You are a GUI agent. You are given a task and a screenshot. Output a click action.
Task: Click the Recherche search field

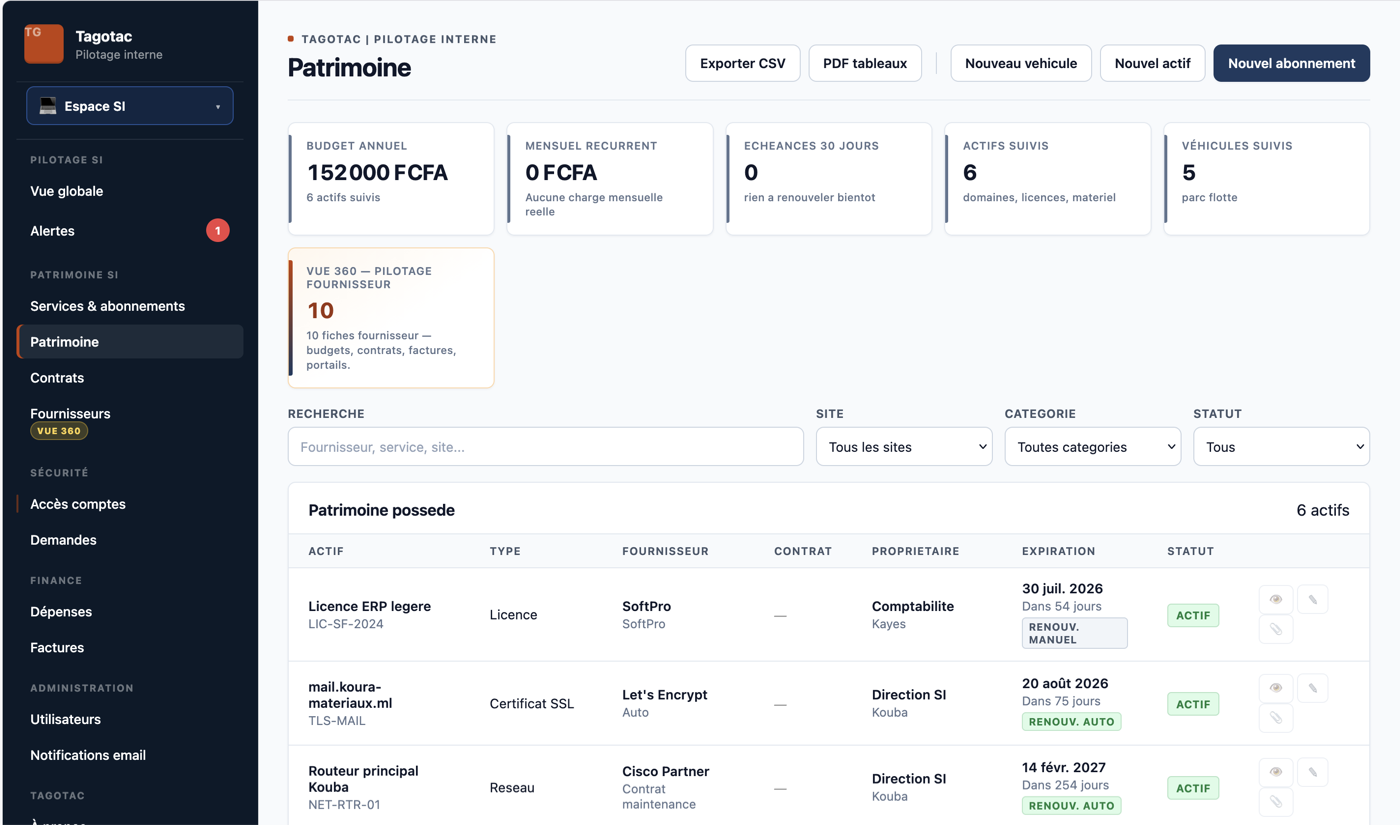(546, 447)
